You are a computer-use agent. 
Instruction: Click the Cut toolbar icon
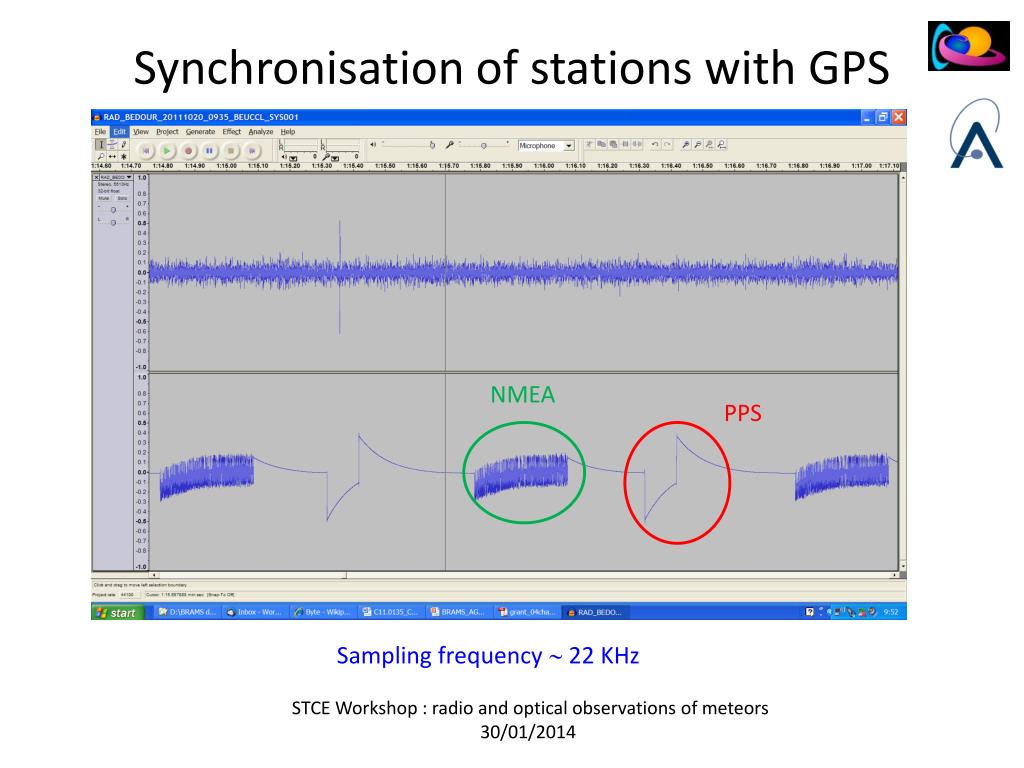[589, 144]
